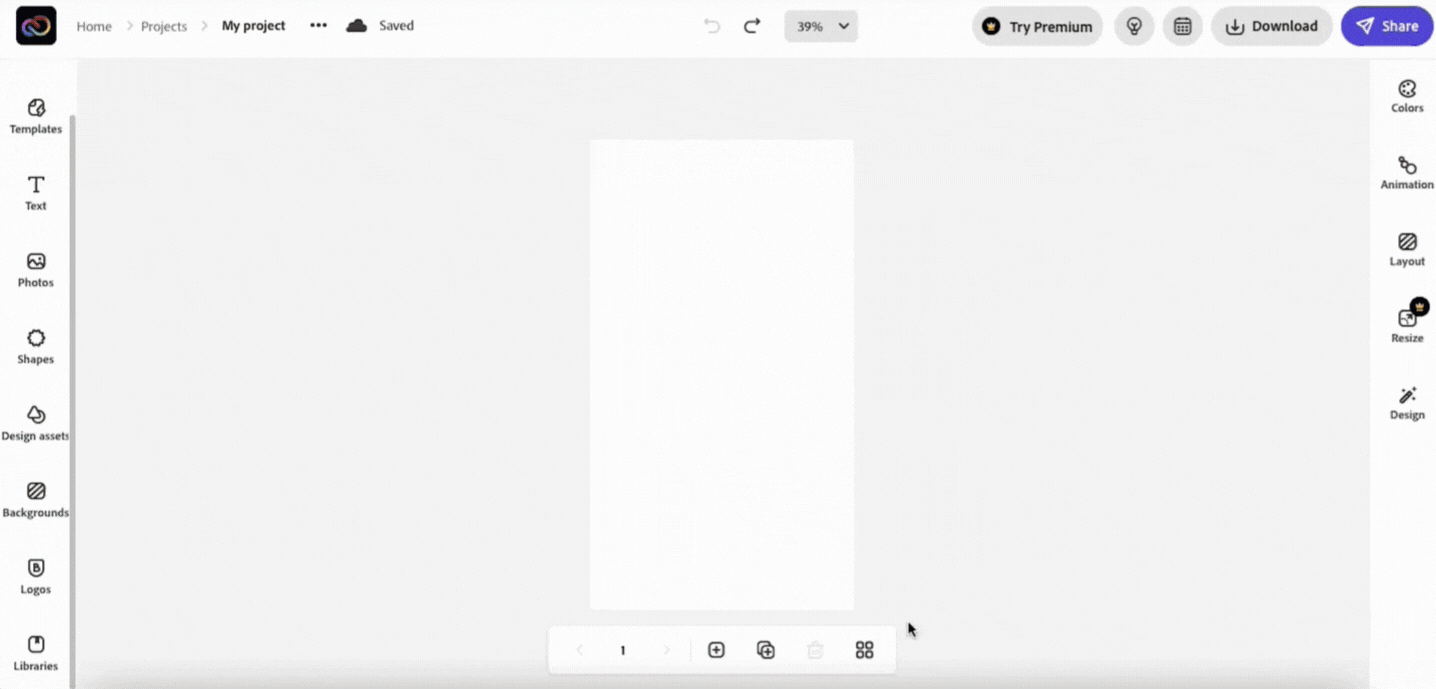
Task: Open the Layout panel
Action: [x=1407, y=250]
